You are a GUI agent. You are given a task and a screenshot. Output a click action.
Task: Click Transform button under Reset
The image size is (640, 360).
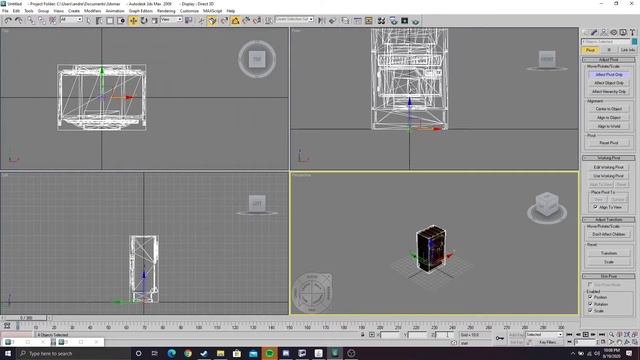coord(609,253)
